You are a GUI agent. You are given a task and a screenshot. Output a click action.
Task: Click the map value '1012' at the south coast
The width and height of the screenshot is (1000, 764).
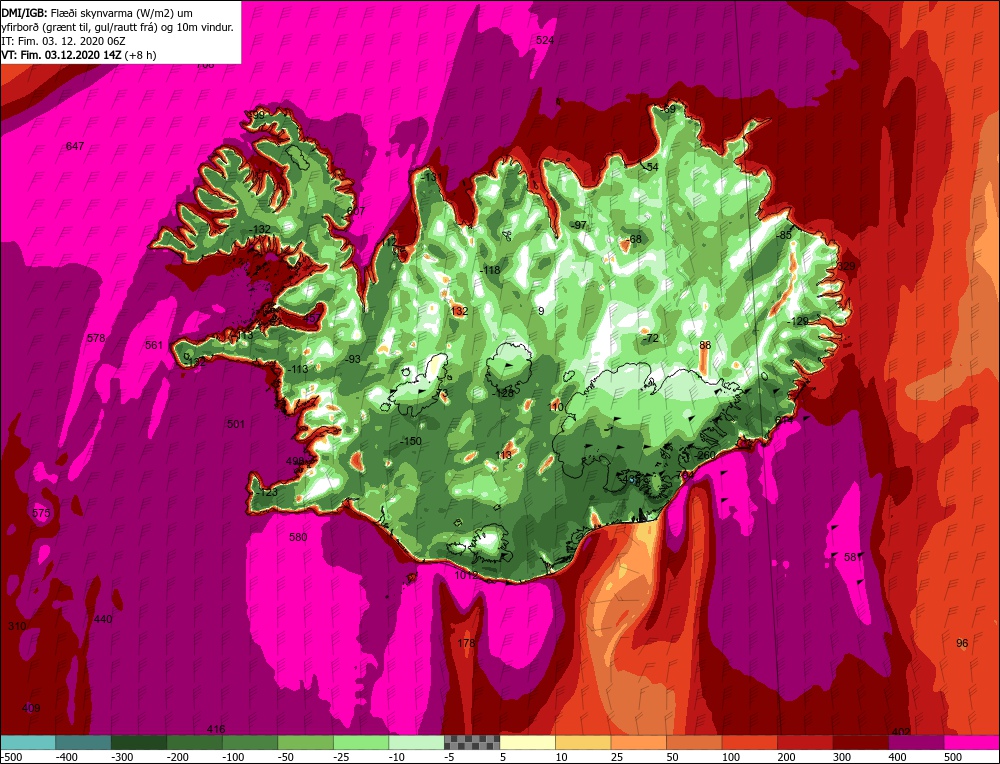coord(466,575)
